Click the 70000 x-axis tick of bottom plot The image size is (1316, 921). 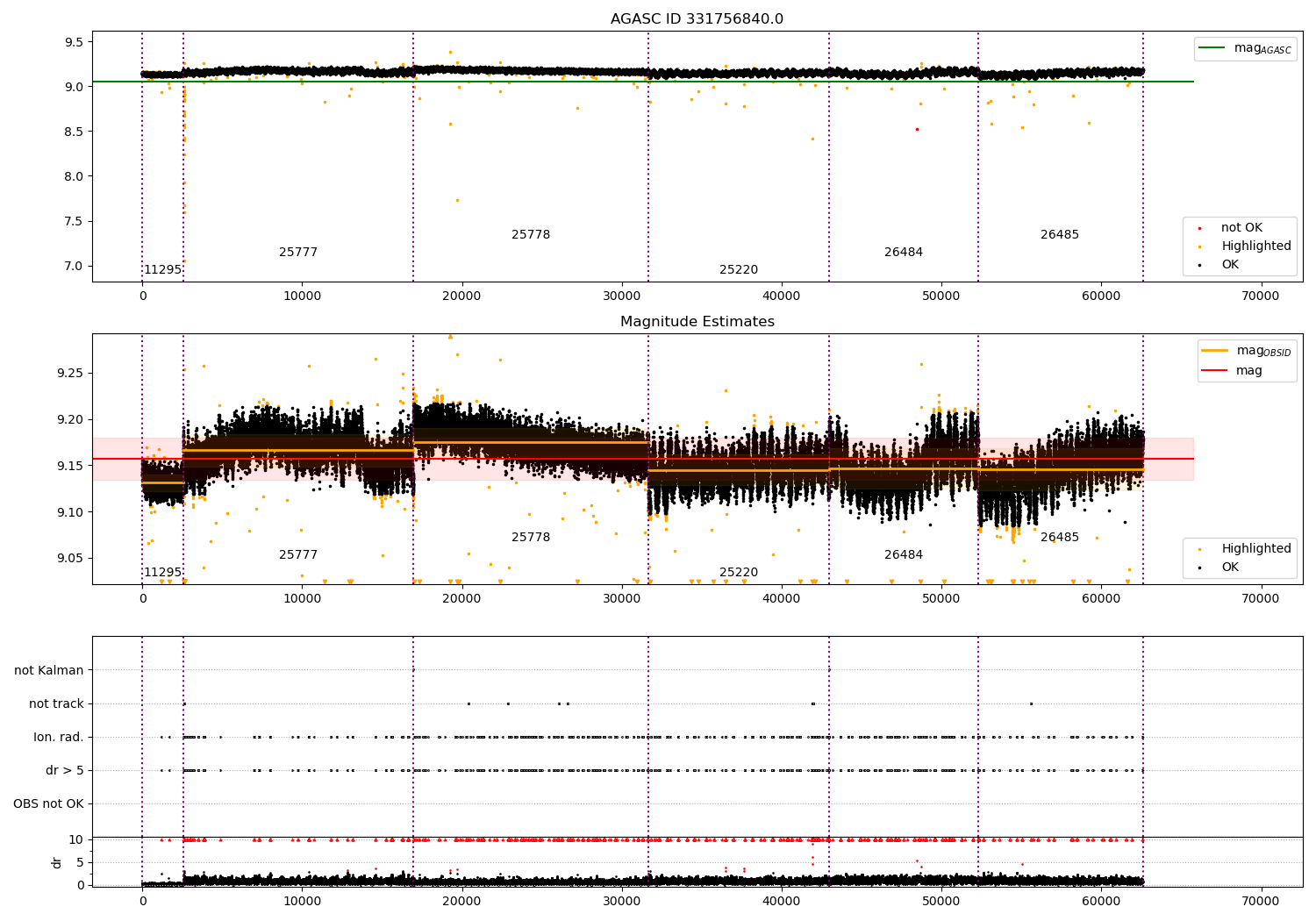coord(1261,901)
